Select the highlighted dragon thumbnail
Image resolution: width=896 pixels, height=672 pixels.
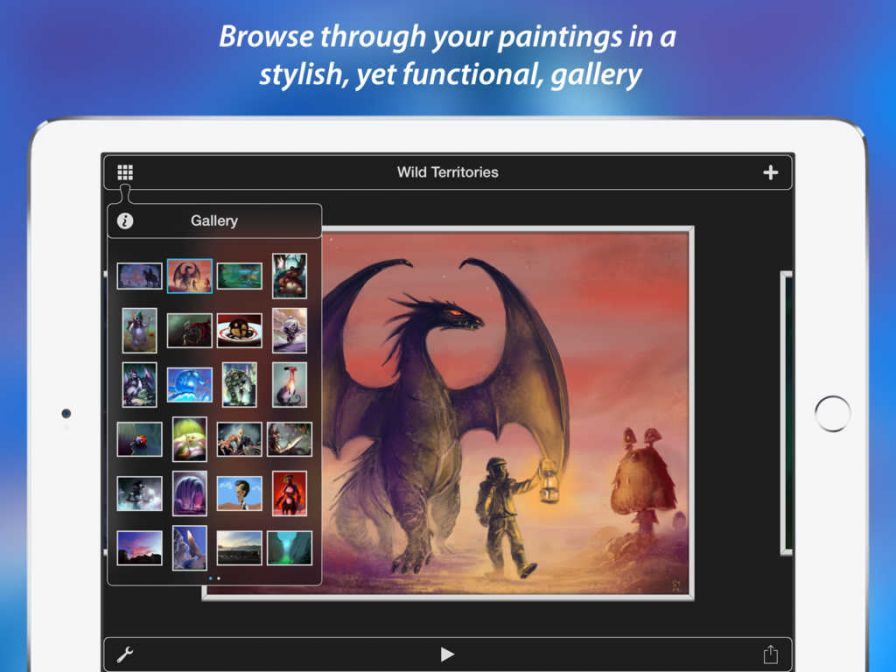pos(191,278)
